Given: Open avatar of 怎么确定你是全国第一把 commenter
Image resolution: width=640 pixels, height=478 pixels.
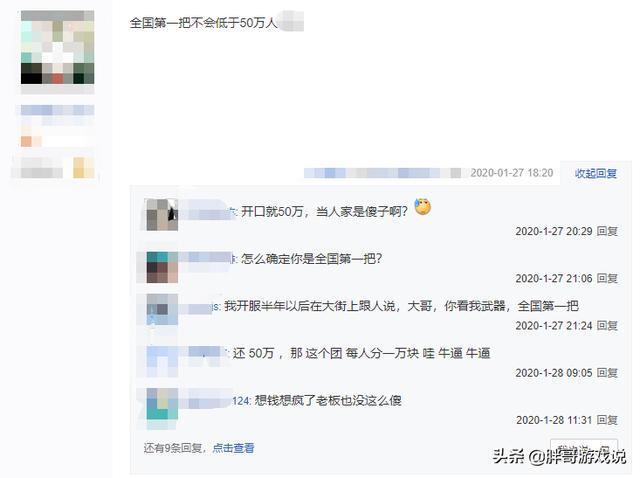Looking at the screenshot, I should [x=162, y=267].
